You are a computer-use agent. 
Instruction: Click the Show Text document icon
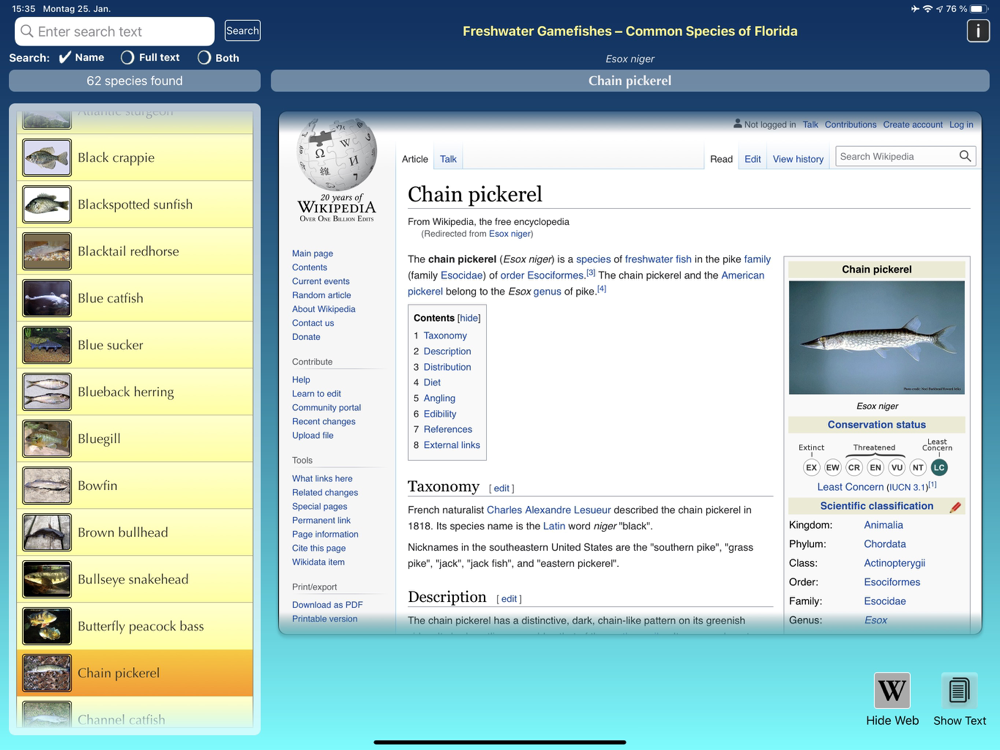click(x=959, y=690)
